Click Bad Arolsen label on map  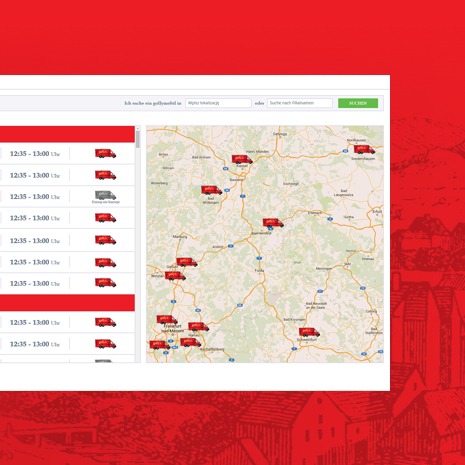tap(202, 157)
